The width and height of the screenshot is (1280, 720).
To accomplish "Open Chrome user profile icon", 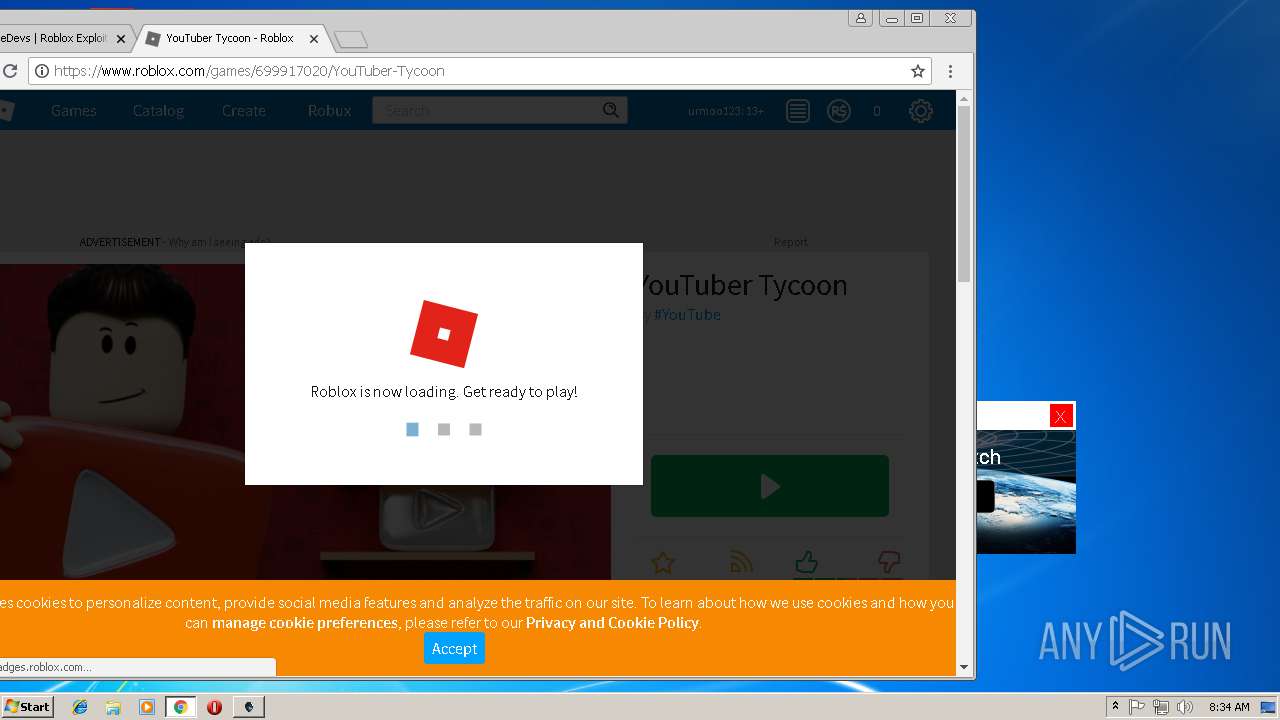I will click(x=860, y=18).
